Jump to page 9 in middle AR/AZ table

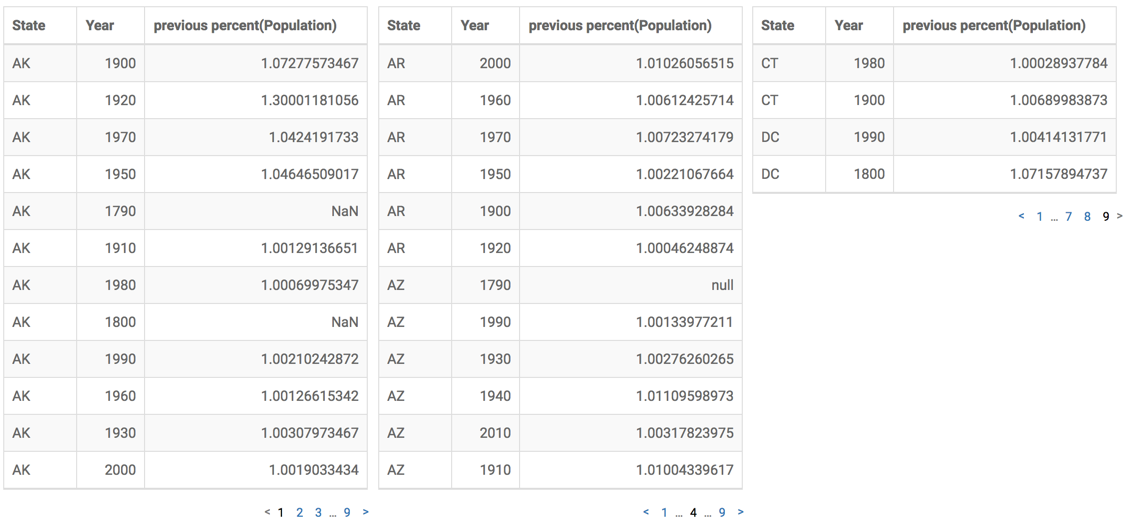pos(722,513)
